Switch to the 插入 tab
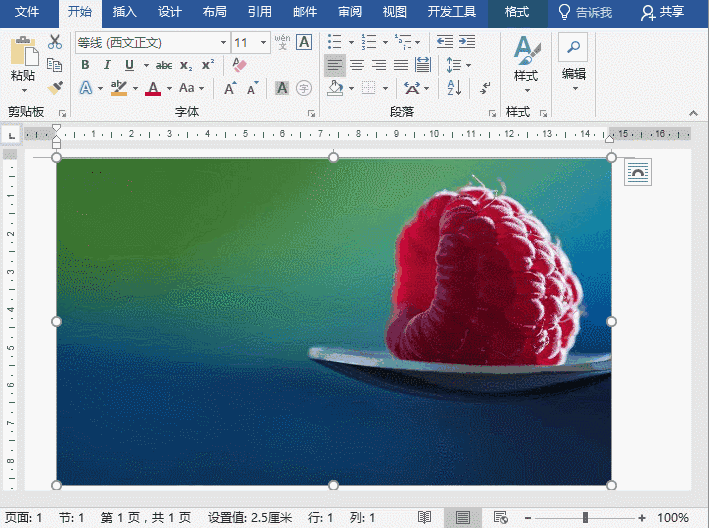Screen dimensions: 709x528 (125, 12)
